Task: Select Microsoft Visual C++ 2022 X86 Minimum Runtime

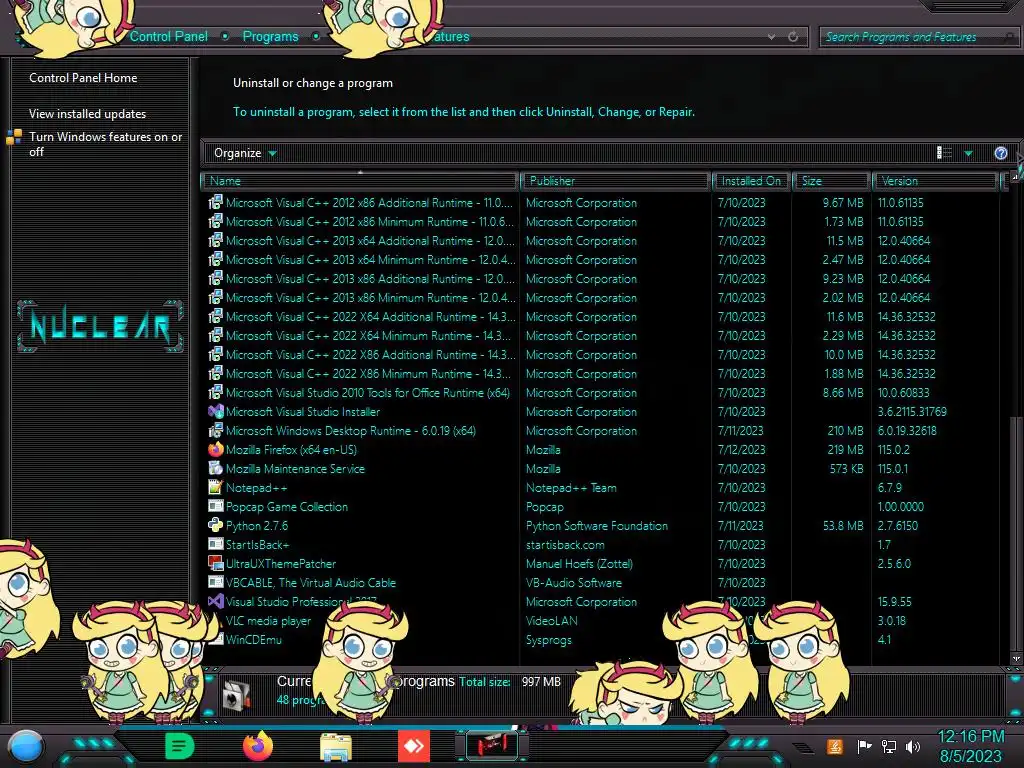Action: [368, 374]
